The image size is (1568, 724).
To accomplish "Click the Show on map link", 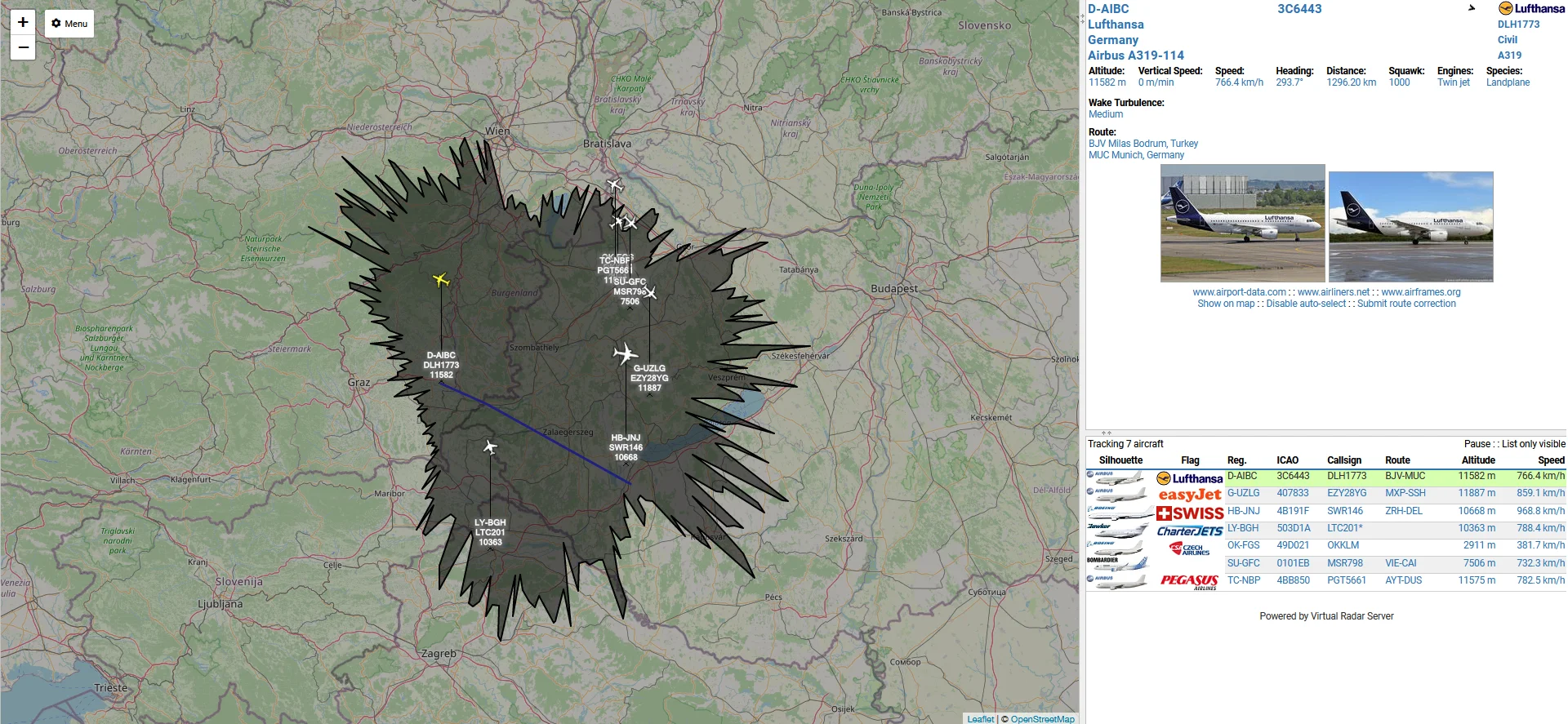I will tap(1226, 304).
